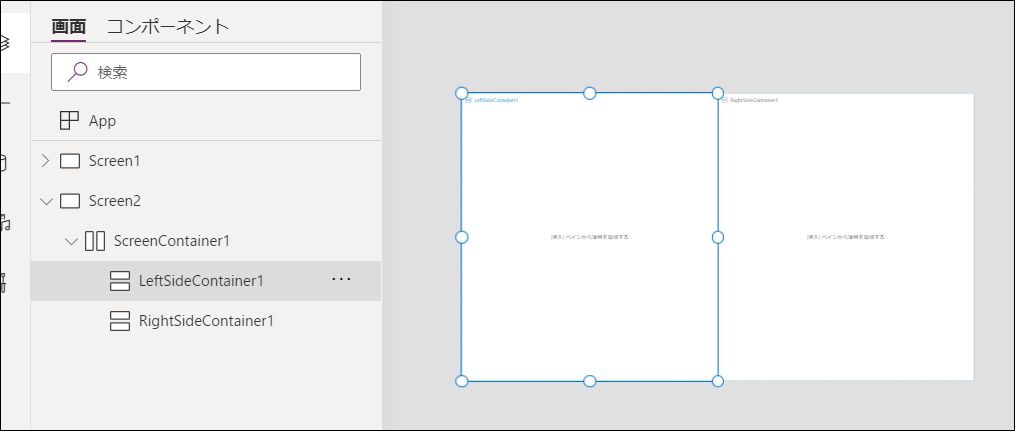Click the App grid icon
The height and width of the screenshot is (431, 1015).
(x=69, y=121)
